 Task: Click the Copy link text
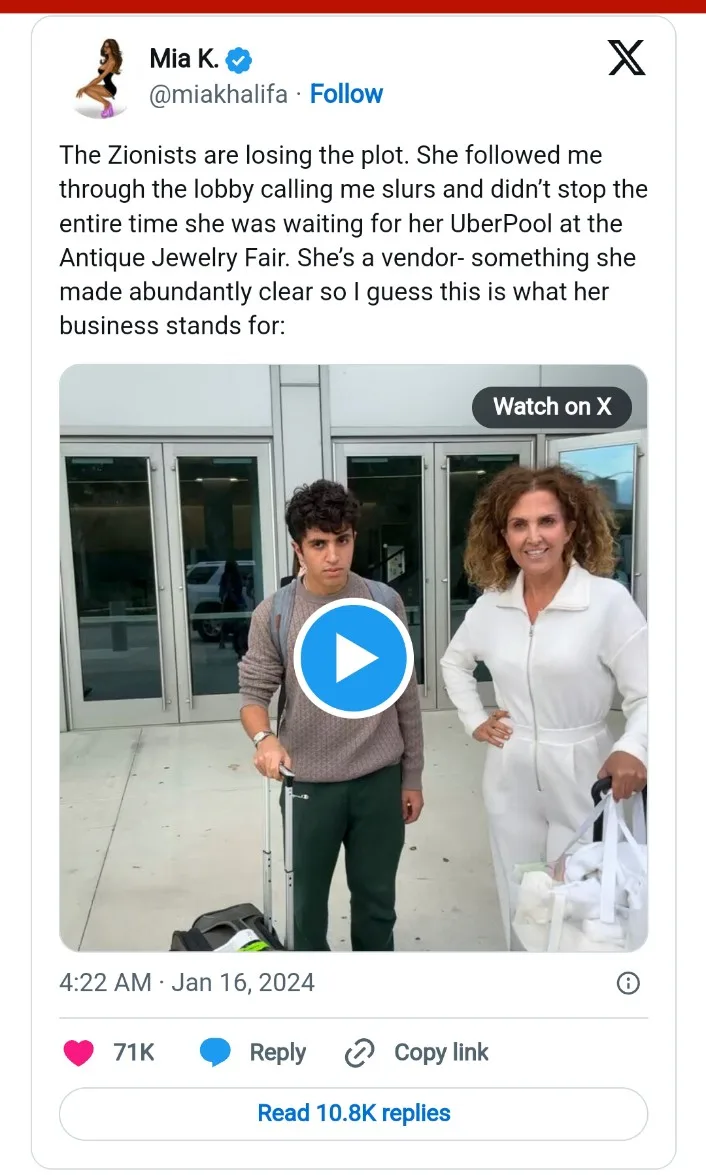coord(441,1052)
